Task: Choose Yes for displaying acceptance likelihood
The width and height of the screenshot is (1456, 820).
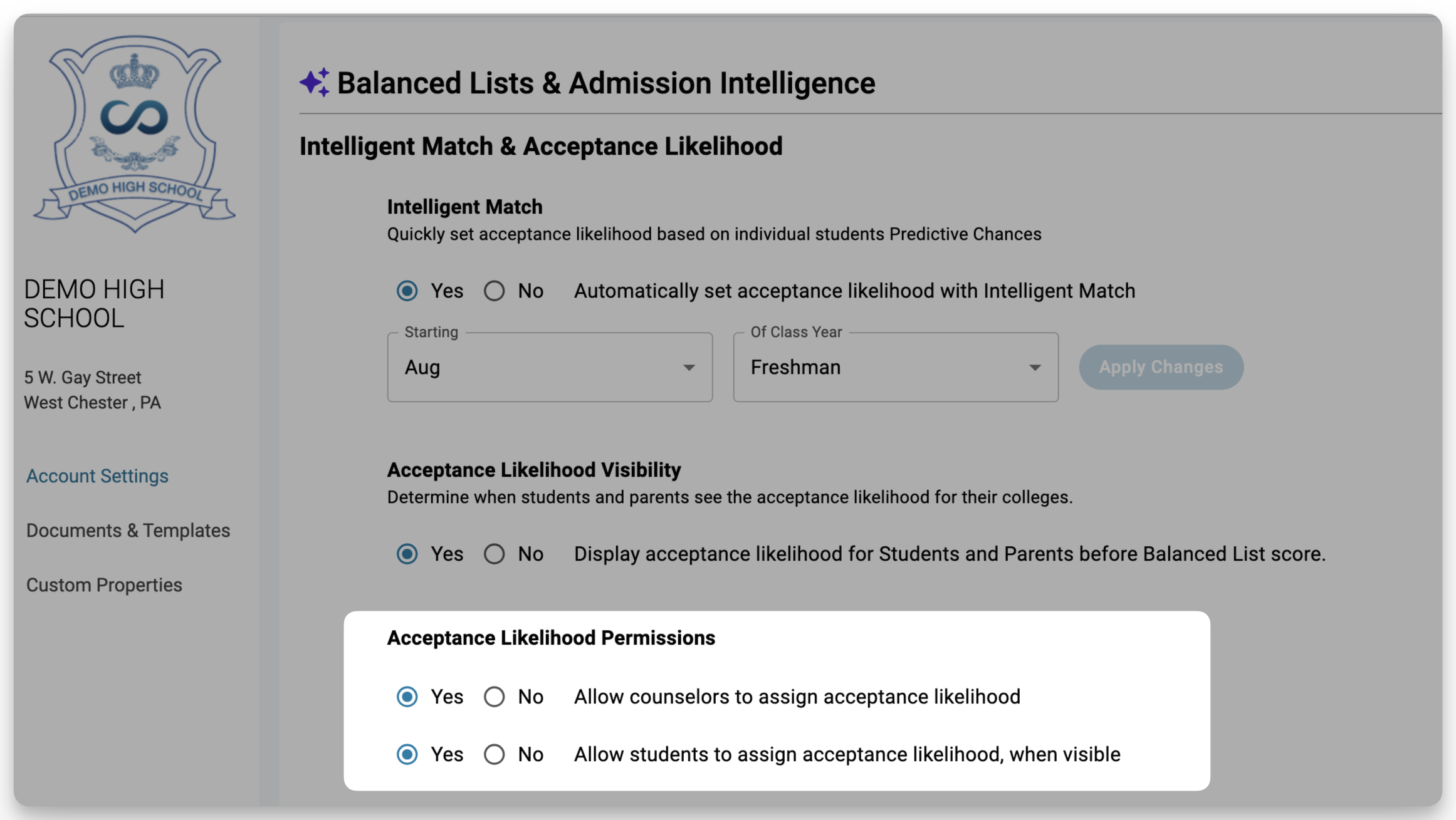Action: 407,554
